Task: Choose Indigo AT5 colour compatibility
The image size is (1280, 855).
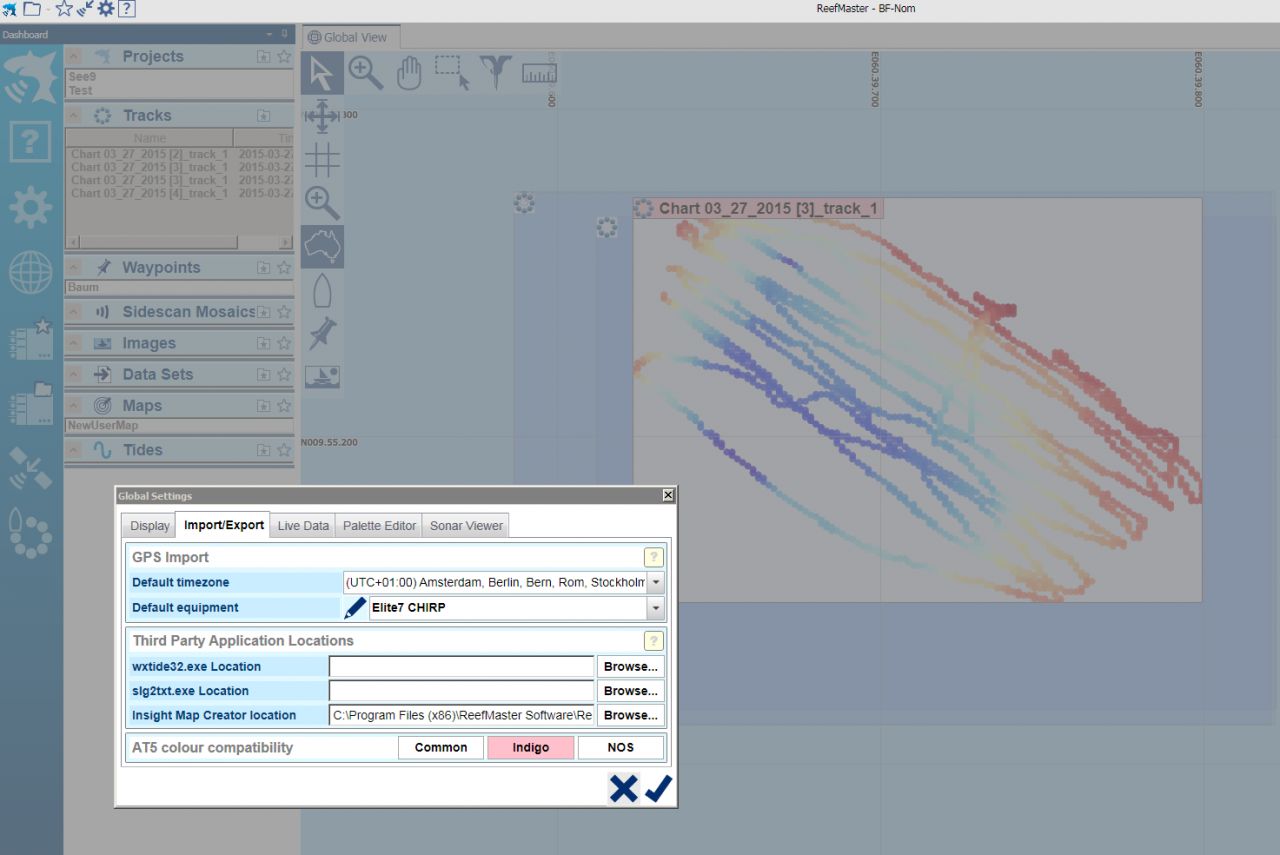Action: pyautogui.click(x=530, y=747)
